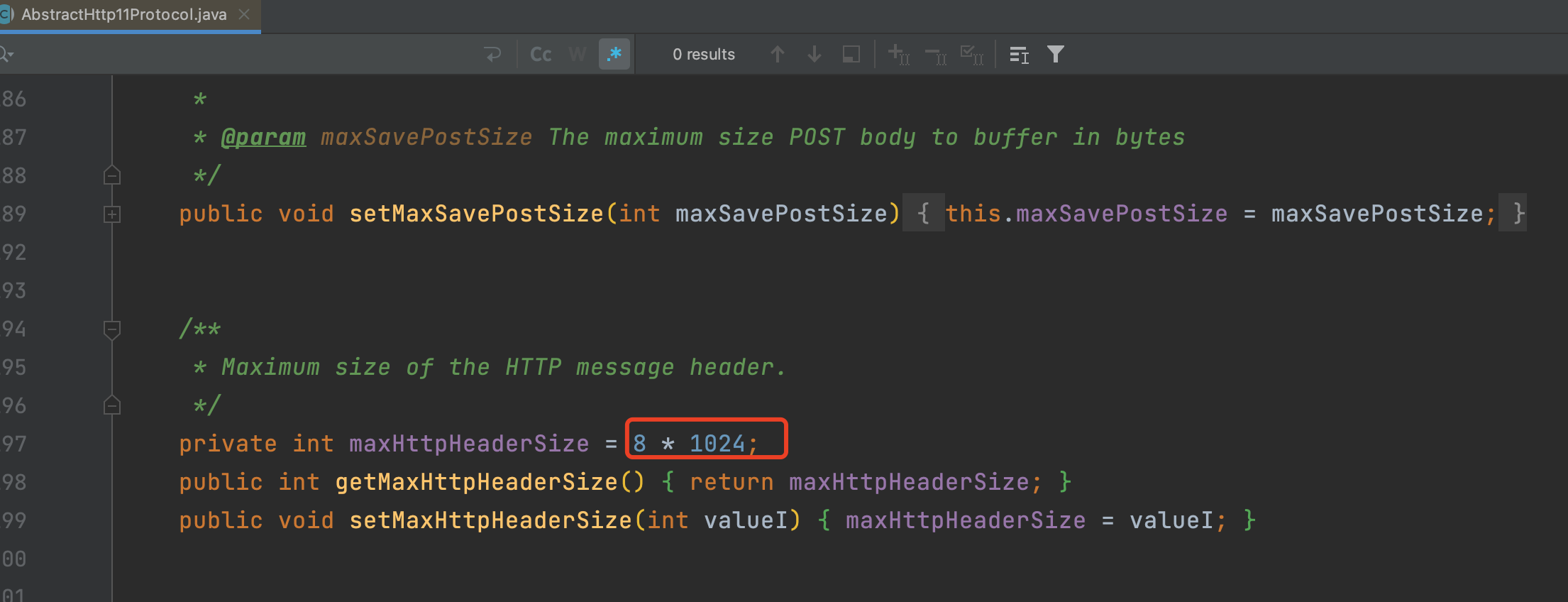The width and height of the screenshot is (1568, 602).
Task: Open search results in Find window
Action: (x=1020, y=55)
